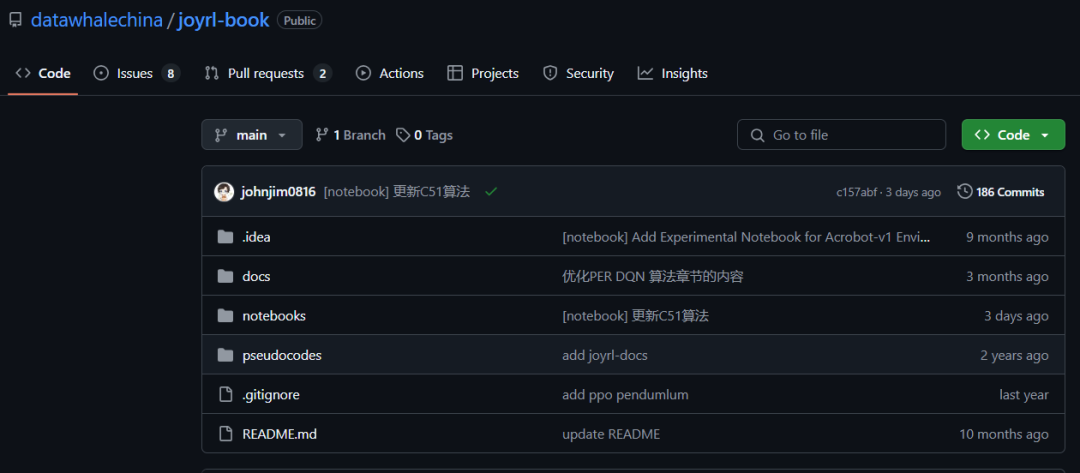1080x473 pixels.
Task: Click the file icon for README.md
Action: point(225,434)
